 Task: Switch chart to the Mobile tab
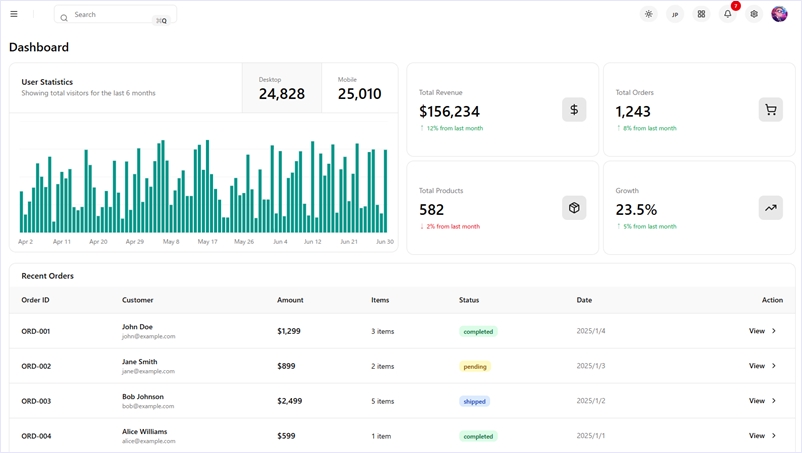click(359, 88)
